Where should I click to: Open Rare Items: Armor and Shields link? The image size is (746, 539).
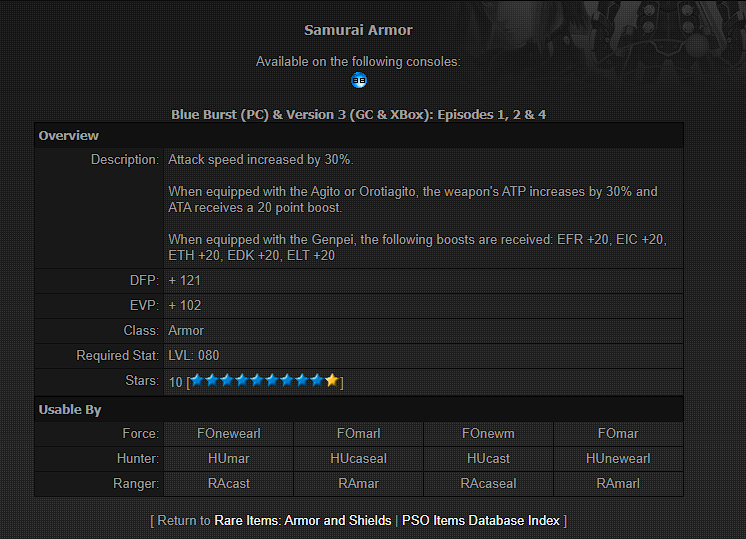point(303,520)
